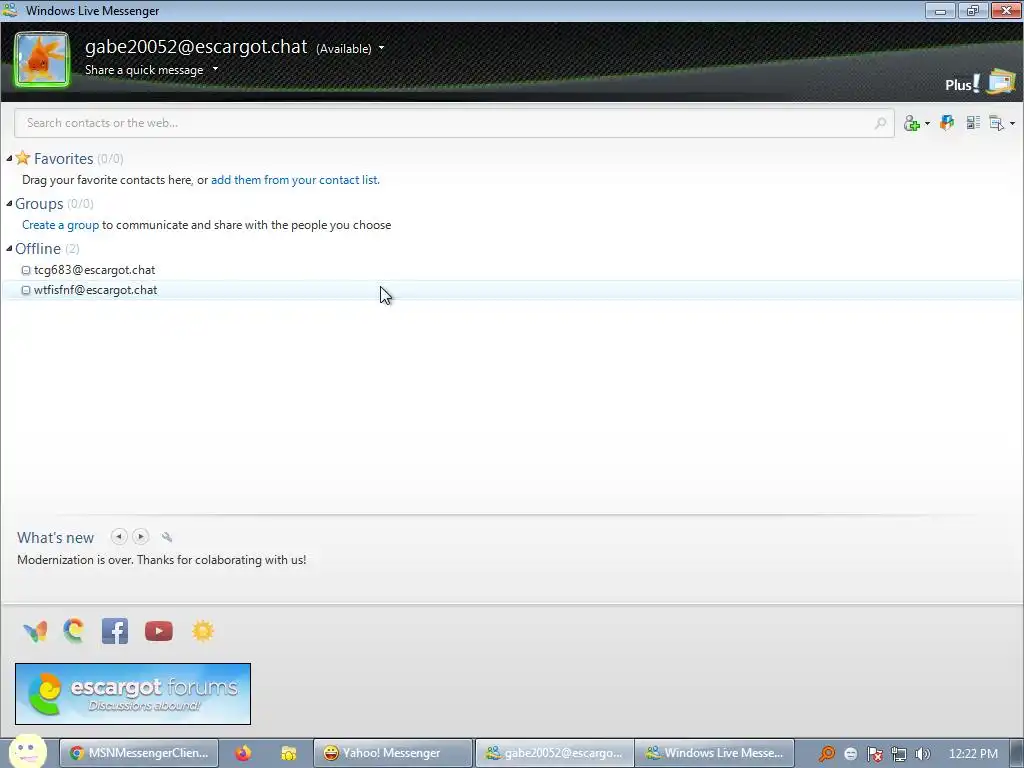Viewport: 1024px width, 768px height.
Task: Click 'add them from your contact list' link
Action: click(x=295, y=180)
